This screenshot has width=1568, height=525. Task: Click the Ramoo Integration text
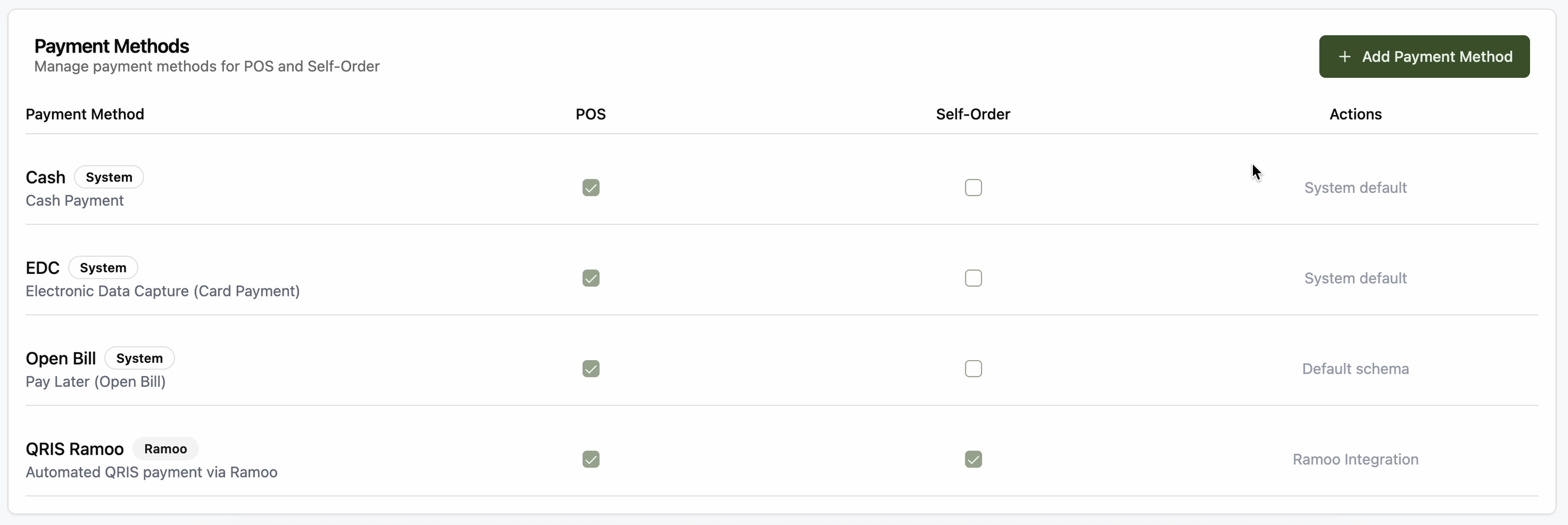[1355, 459]
